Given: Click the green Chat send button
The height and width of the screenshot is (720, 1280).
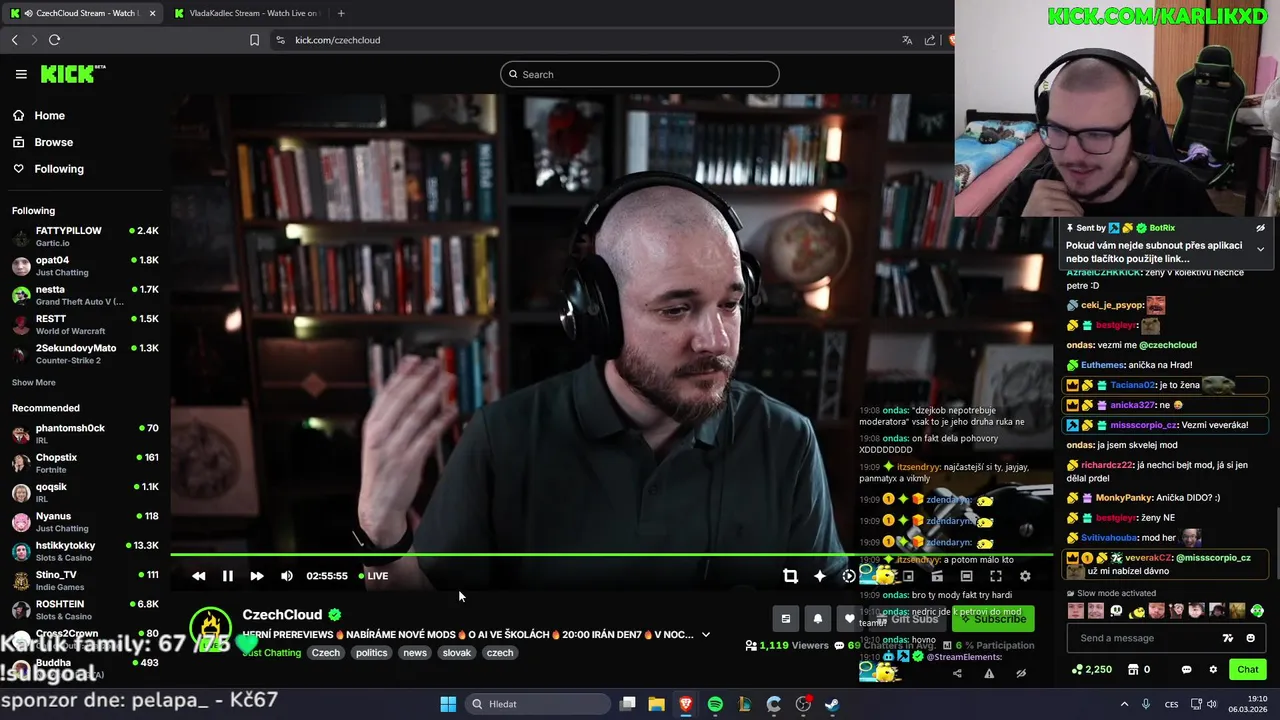Looking at the screenshot, I should point(1248,670).
